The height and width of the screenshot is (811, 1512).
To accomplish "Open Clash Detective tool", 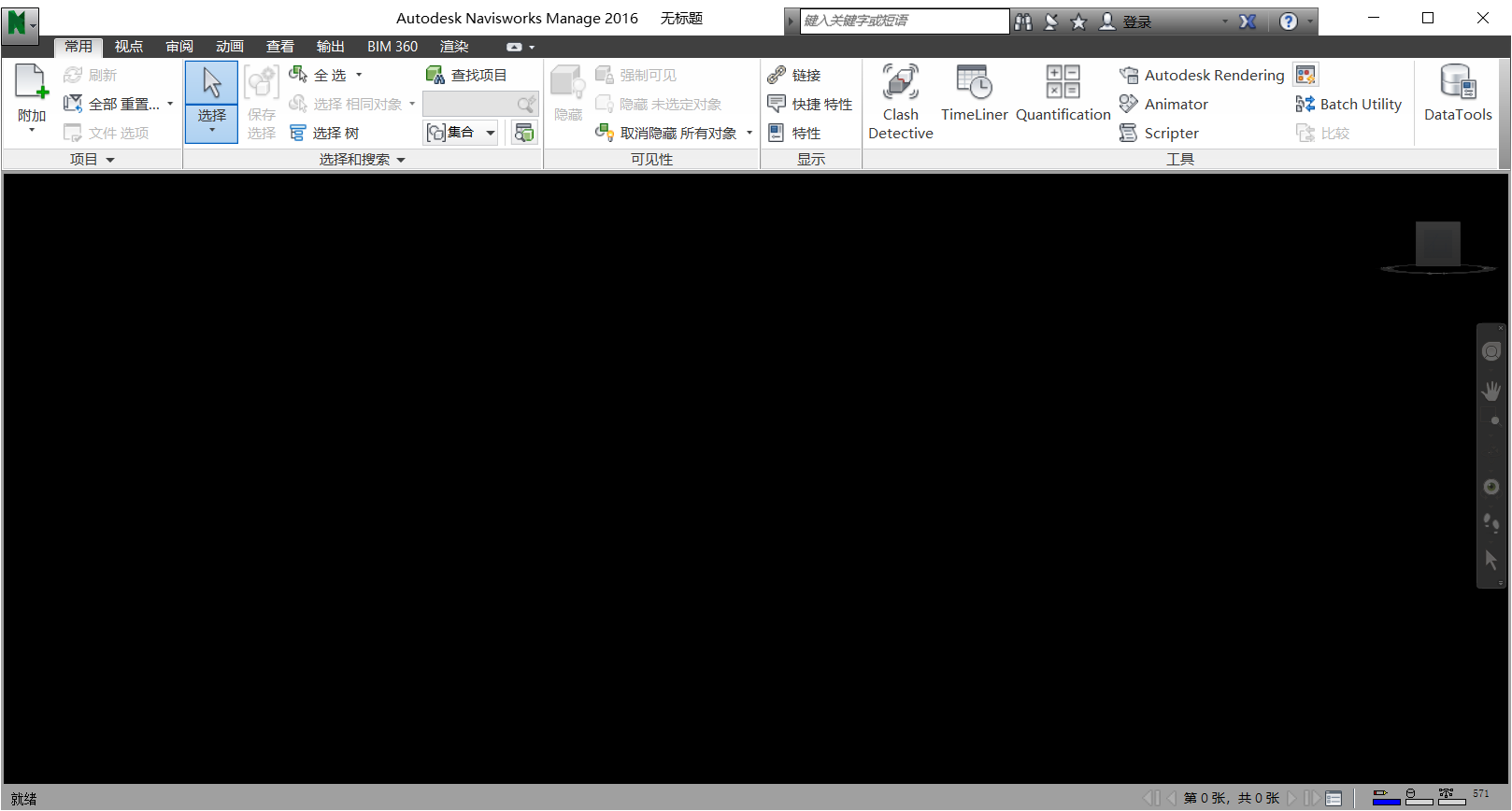I will [900, 103].
